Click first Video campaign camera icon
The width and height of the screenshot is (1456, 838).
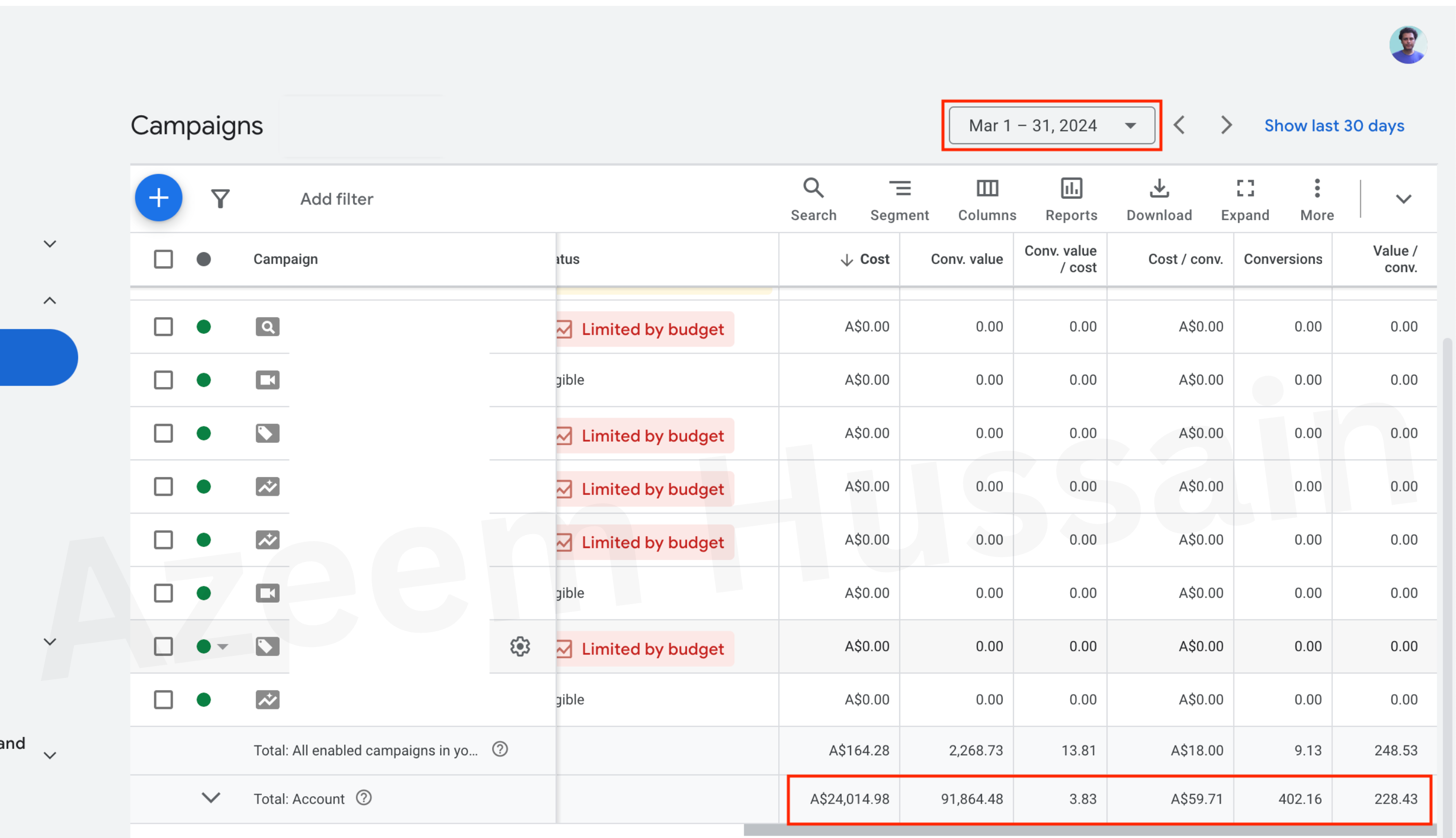[267, 380]
